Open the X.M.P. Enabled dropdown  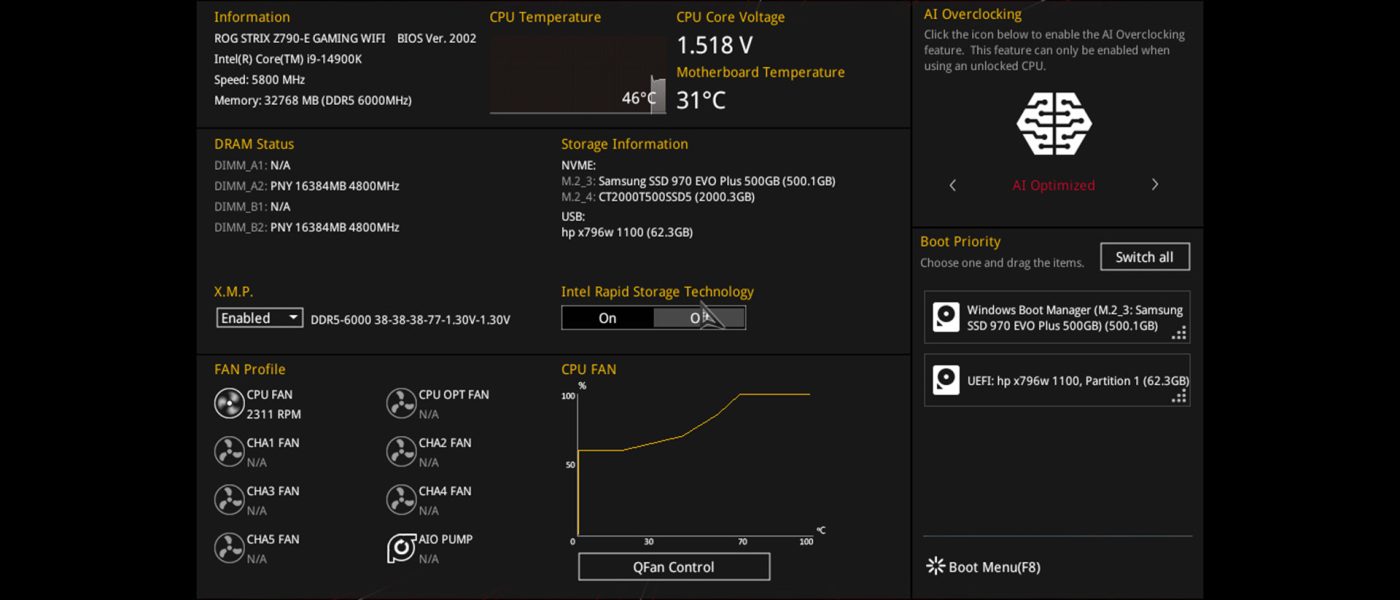[260, 318]
